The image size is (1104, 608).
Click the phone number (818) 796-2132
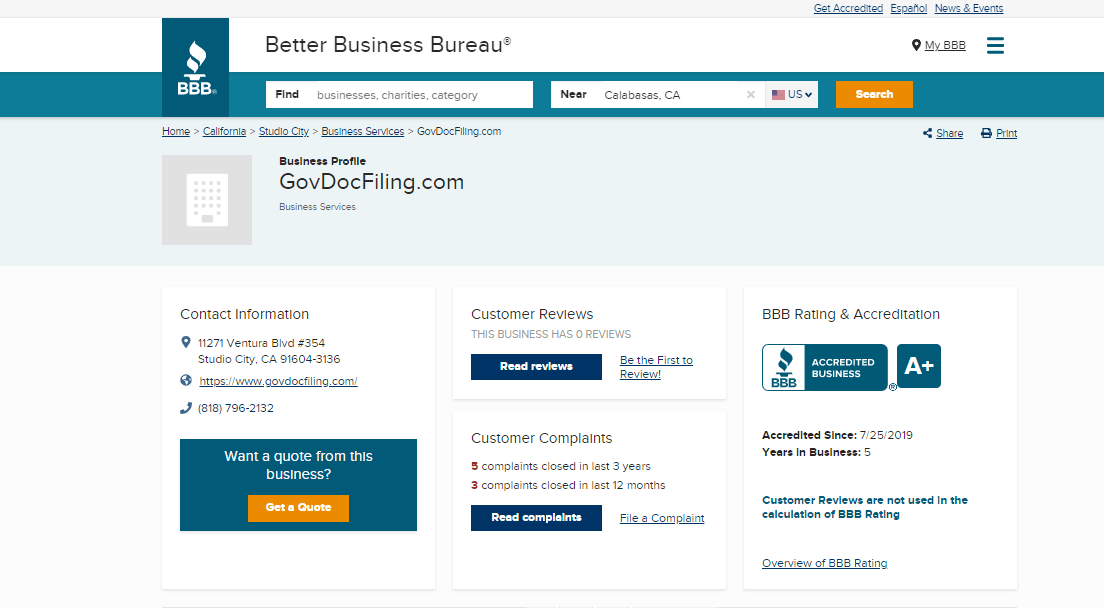pos(236,408)
